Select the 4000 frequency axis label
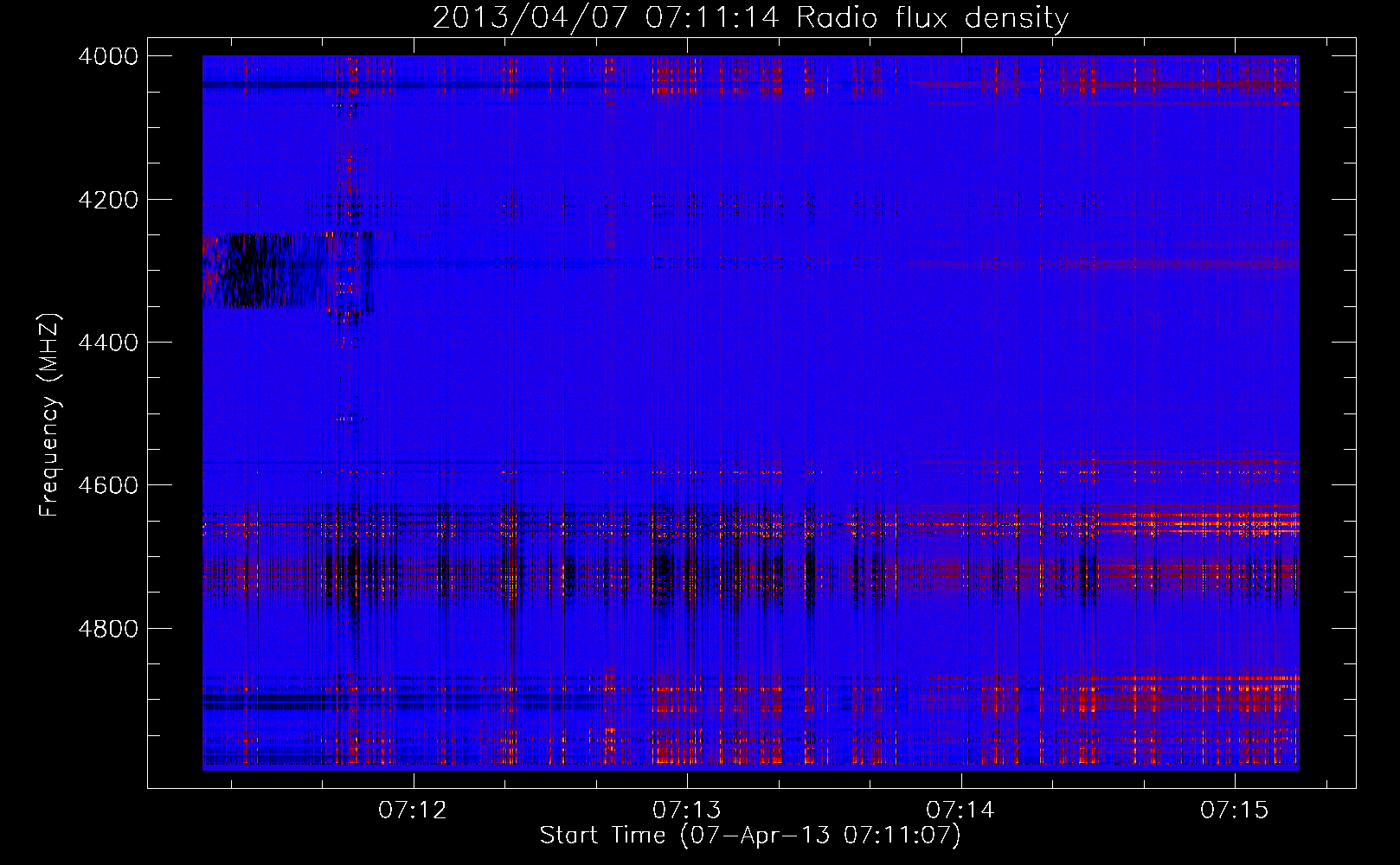This screenshot has width=1400, height=865. 108,56
